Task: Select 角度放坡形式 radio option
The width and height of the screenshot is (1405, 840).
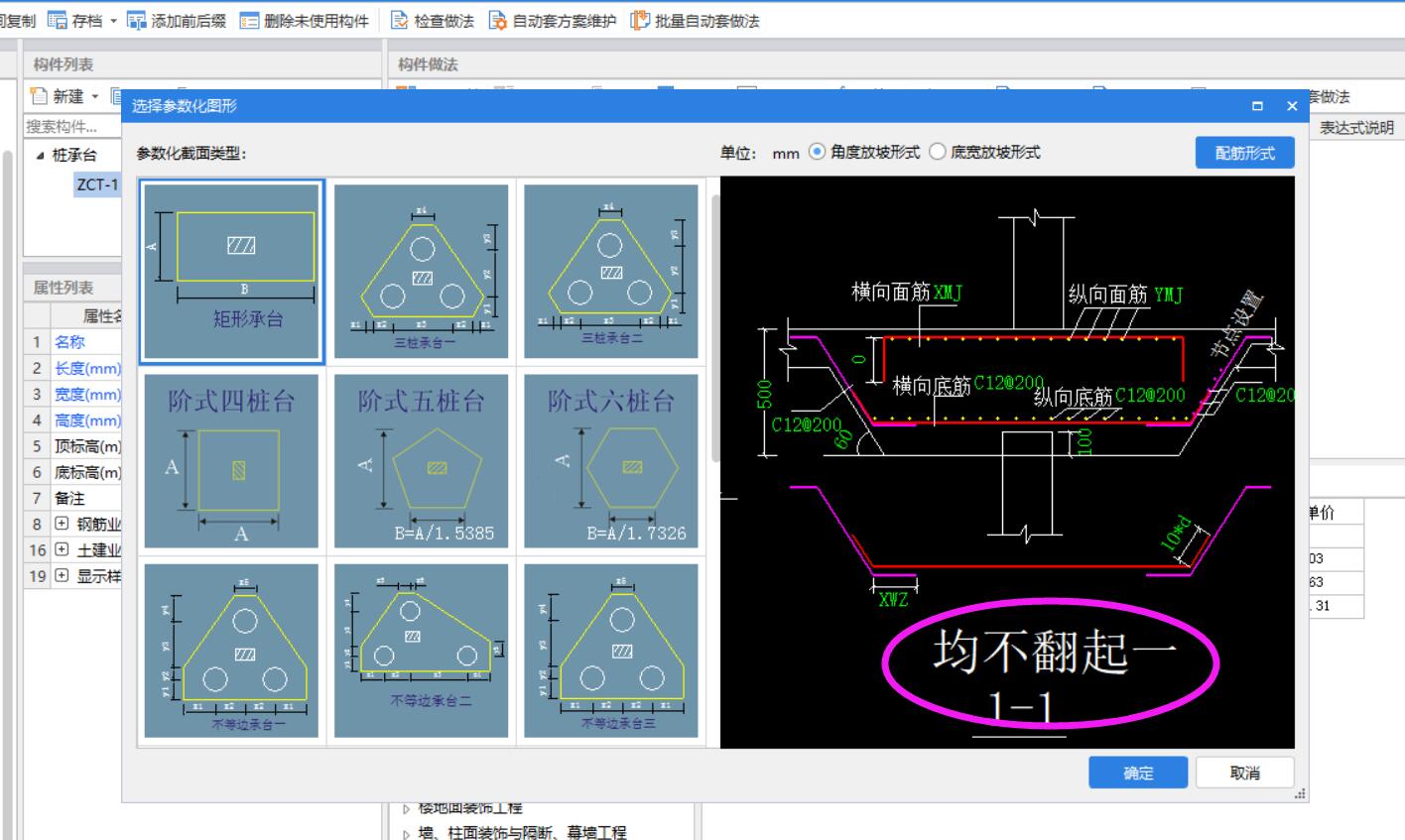Action: pyautogui.click(x=817, y=152)
